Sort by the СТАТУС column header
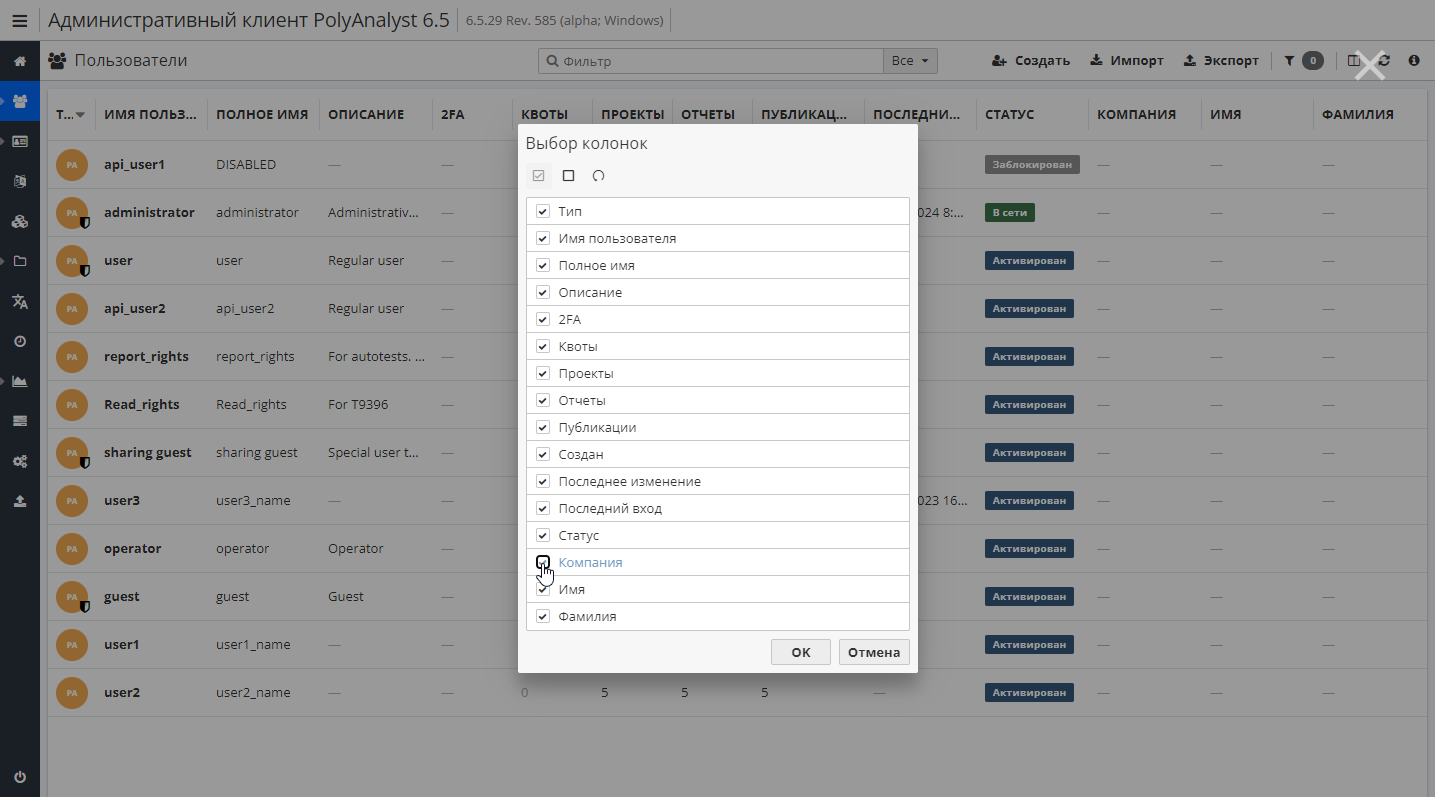The width and height of the screenshot is (1435, 797). tap(1009, 115)
